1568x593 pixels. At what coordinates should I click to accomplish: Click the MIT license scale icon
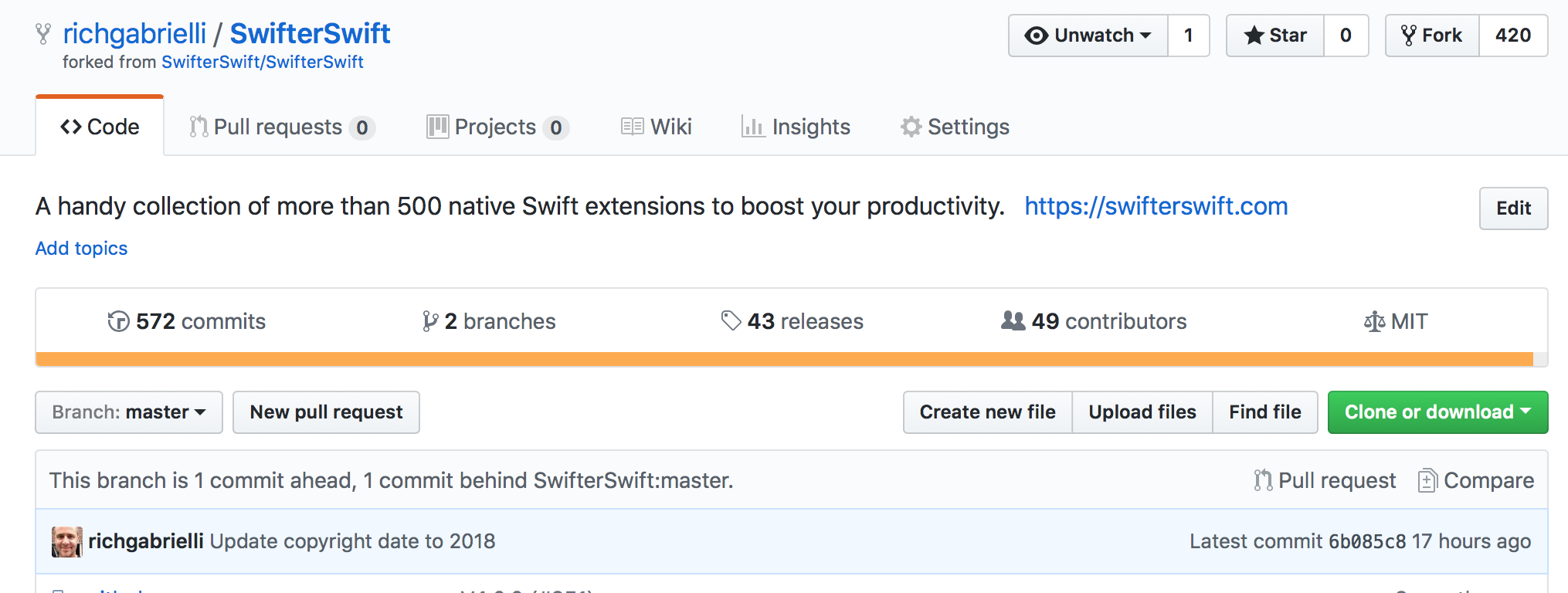[x=1374, y=321]
